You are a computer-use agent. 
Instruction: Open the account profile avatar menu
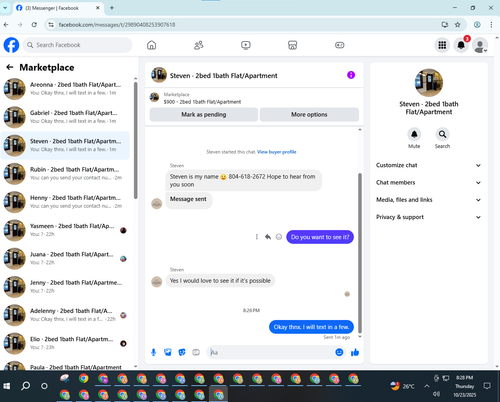point(480,46)
